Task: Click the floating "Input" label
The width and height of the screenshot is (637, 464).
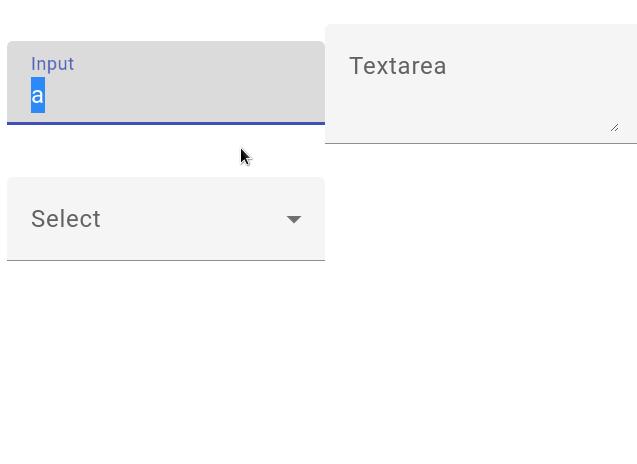Action: point(52,64)
